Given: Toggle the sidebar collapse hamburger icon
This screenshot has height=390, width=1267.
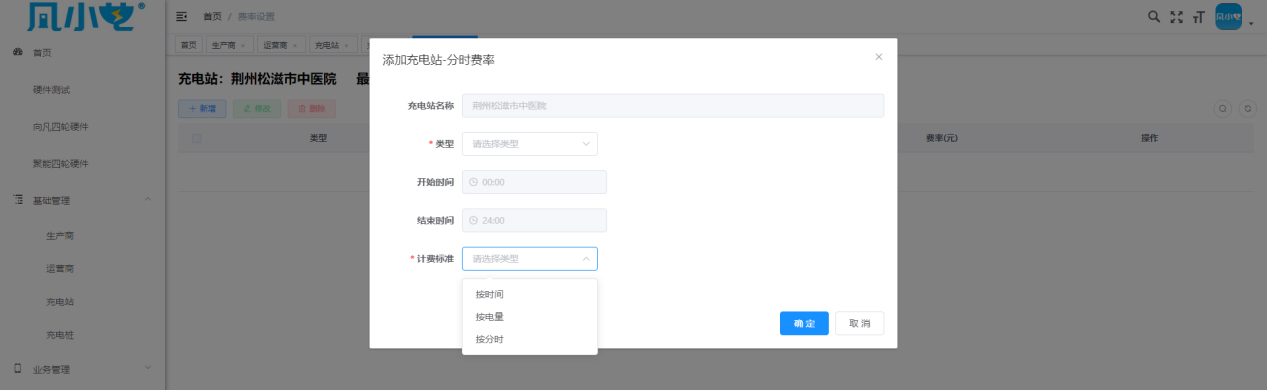Looking at the screenshot, I should (x=181, y=16).
